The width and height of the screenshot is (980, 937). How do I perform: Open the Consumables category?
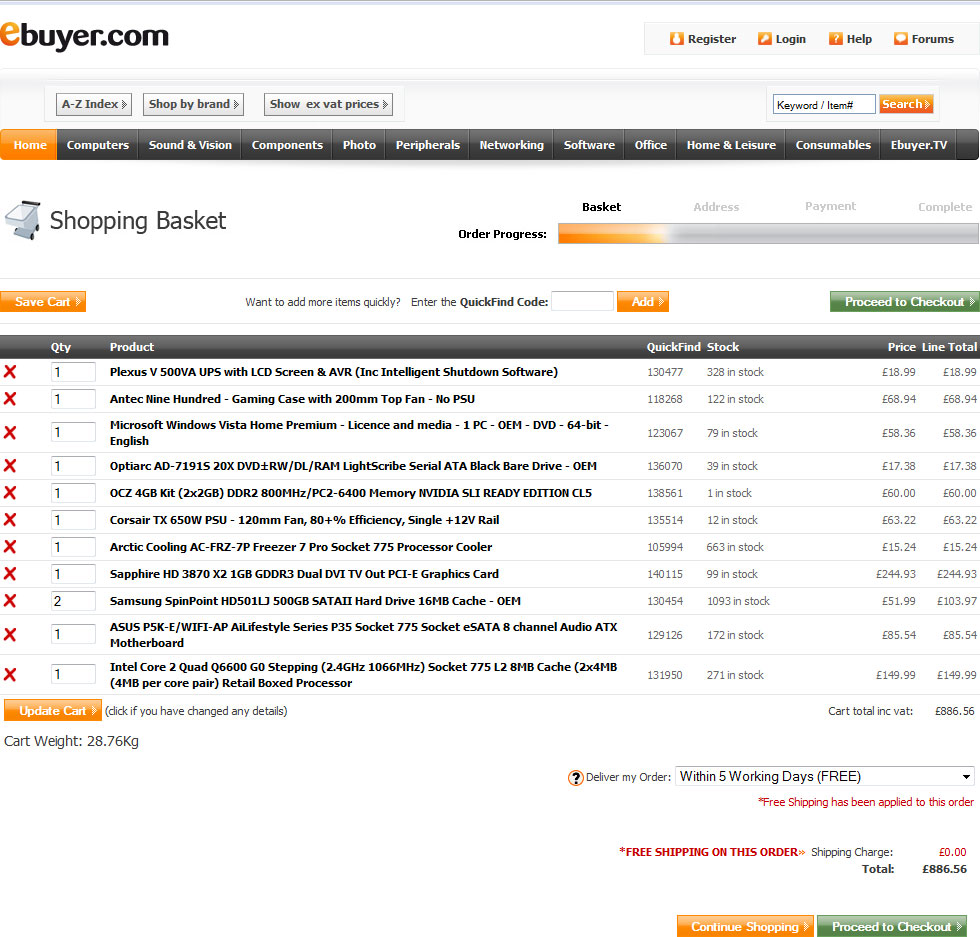click(x=832, y=145)
